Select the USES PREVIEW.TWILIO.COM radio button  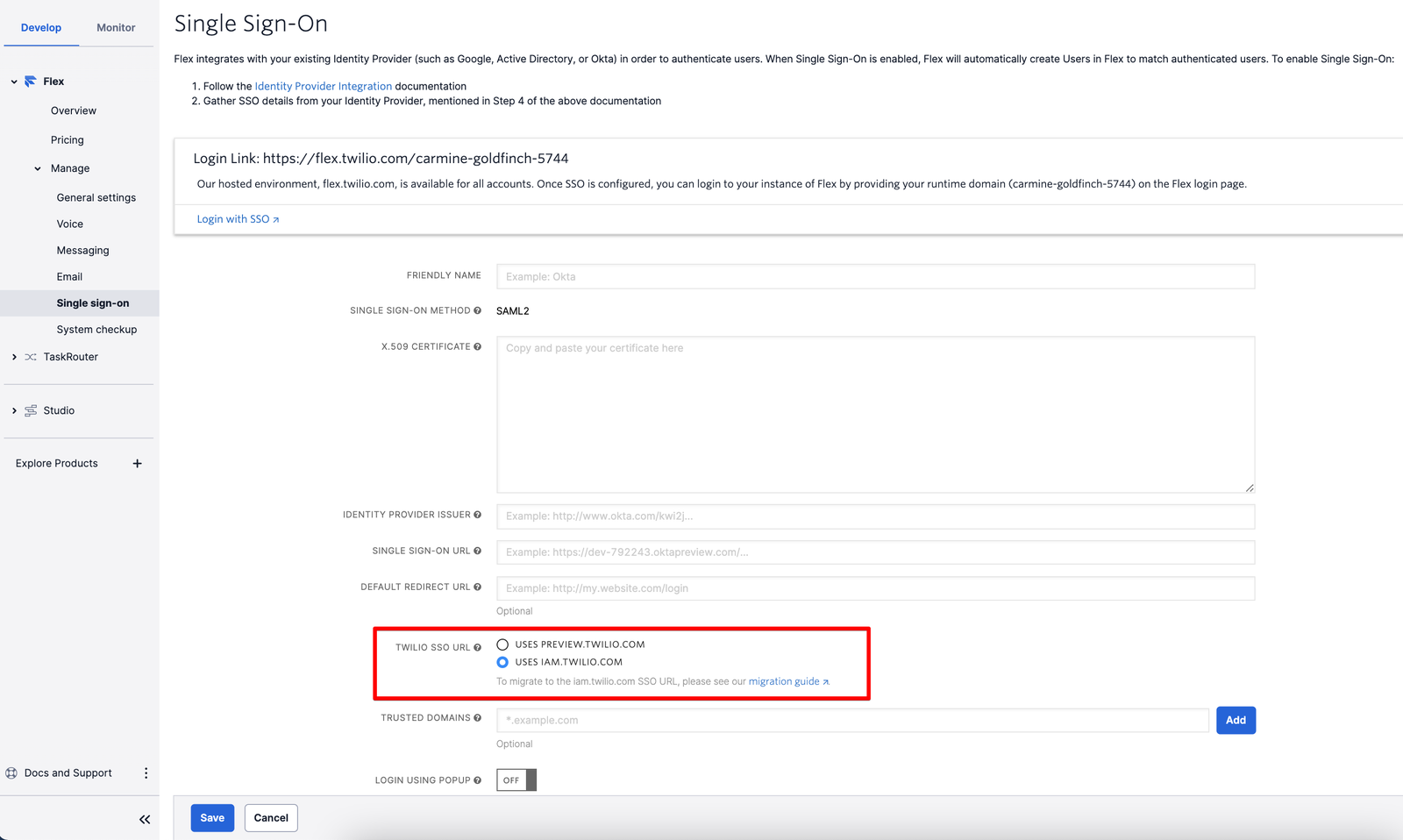[502, 644]
